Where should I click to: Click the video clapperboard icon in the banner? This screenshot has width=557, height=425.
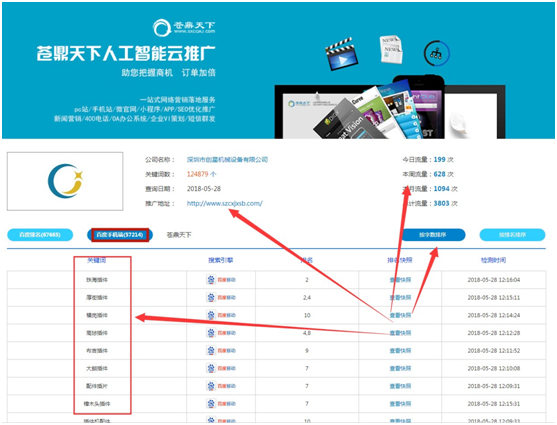341,54
